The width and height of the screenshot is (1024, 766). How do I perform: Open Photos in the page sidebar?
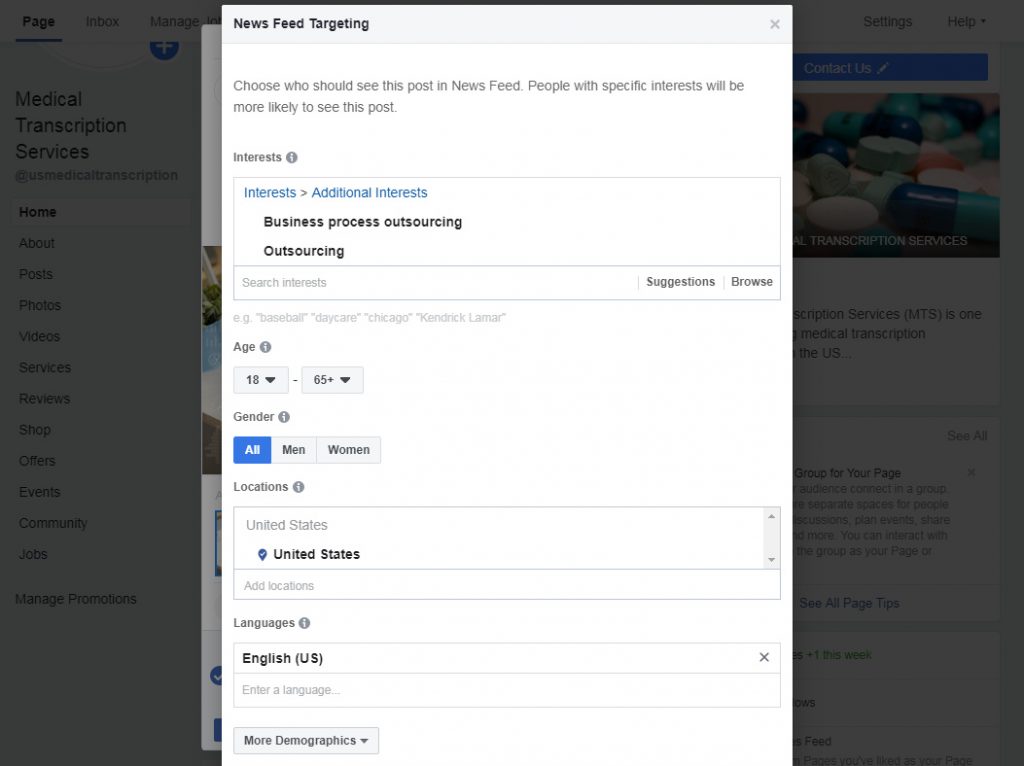click(39, 306)
